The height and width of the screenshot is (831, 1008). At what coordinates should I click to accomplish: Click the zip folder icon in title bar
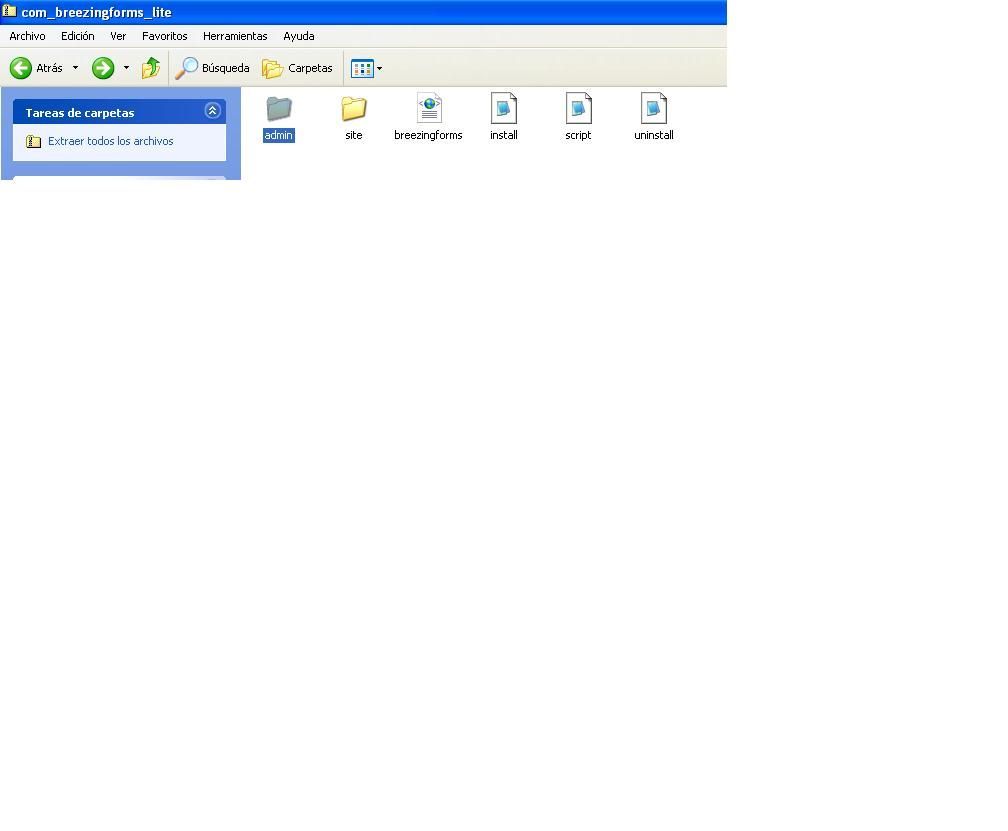[9, 11]
